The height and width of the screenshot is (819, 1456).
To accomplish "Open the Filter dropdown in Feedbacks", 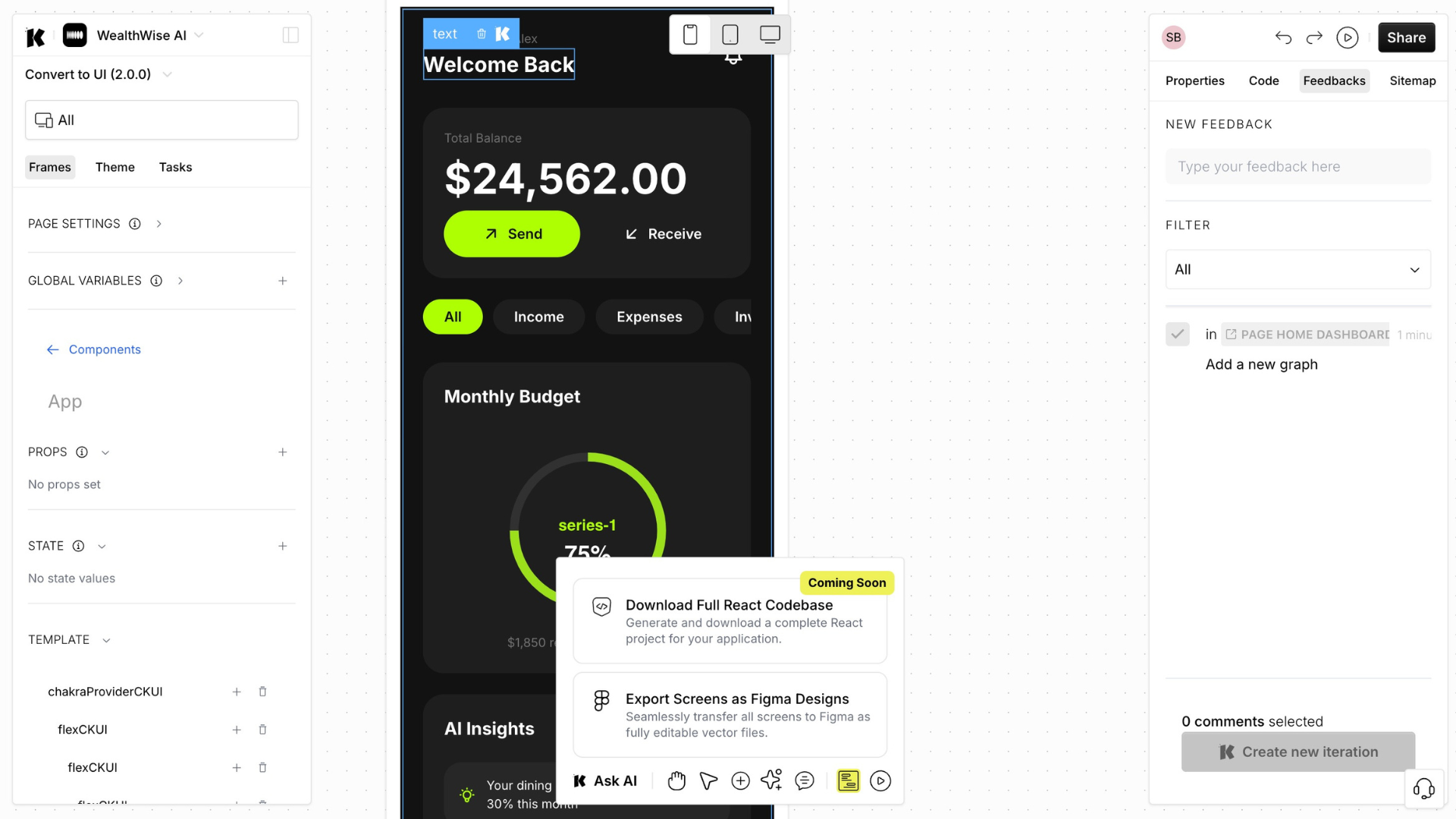I will tap(1297, 269).
